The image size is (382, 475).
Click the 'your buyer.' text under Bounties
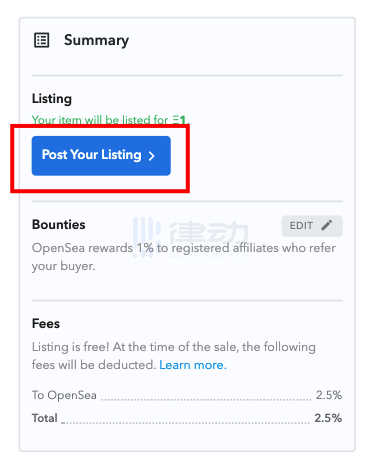pos(64,266)
